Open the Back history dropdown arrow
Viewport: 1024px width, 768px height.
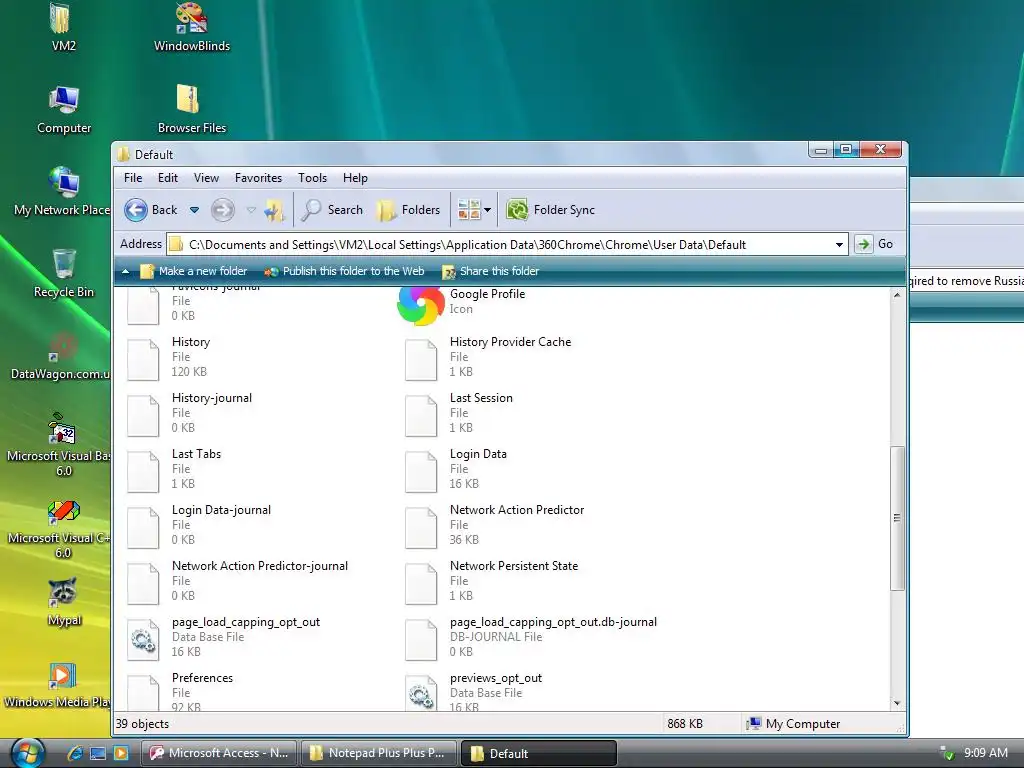[x=195, y=210]
